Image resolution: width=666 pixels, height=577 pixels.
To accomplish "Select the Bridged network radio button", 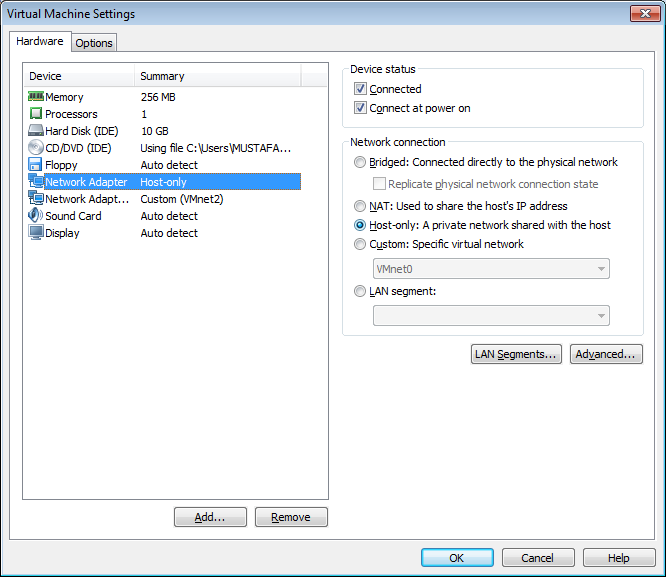I will [x=360, y=162].
